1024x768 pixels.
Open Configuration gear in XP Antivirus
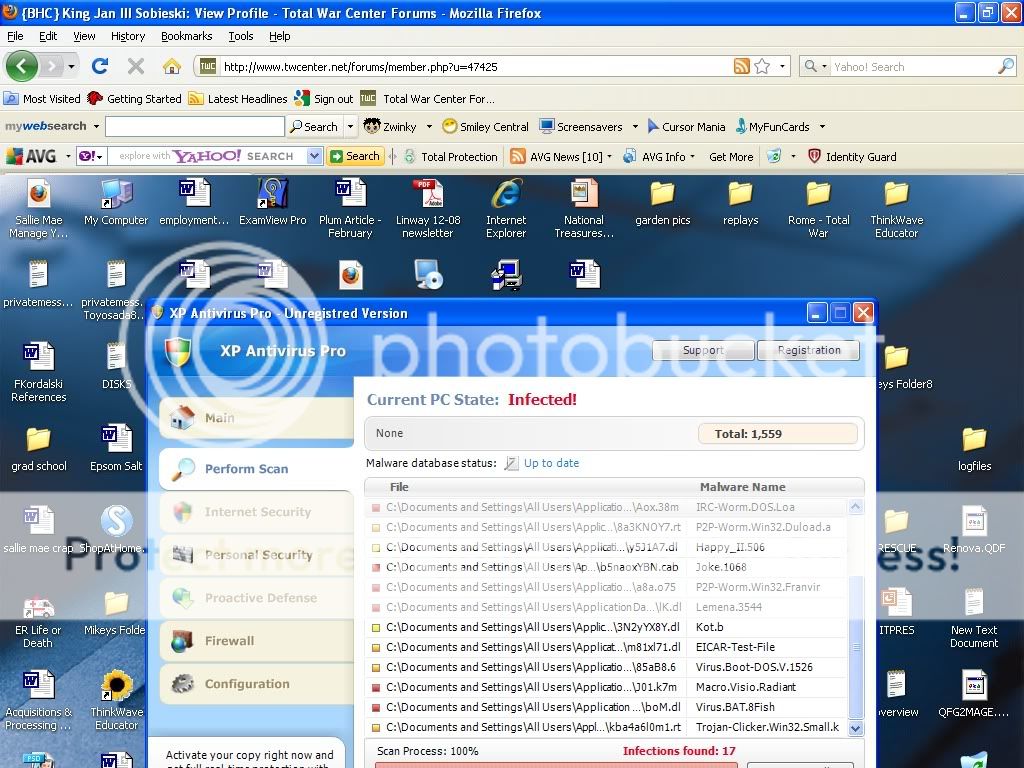click(182, 684)
